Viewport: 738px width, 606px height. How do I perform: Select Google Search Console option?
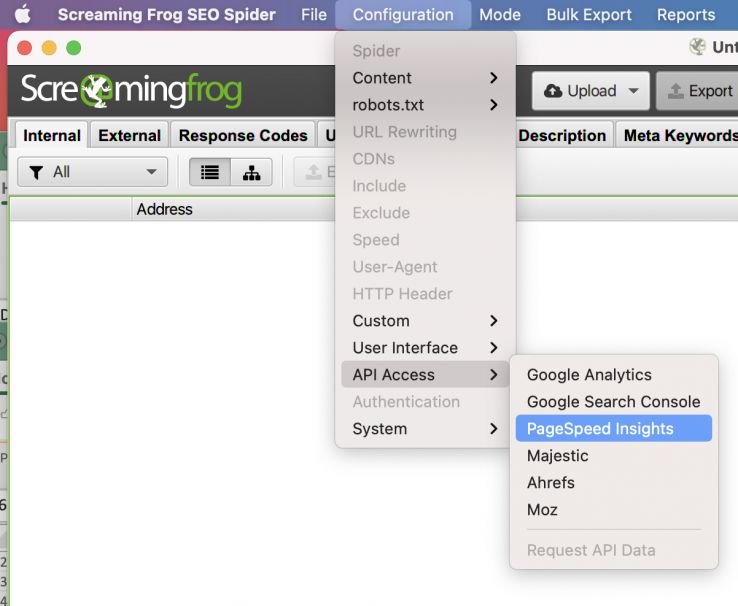(613, 402)
